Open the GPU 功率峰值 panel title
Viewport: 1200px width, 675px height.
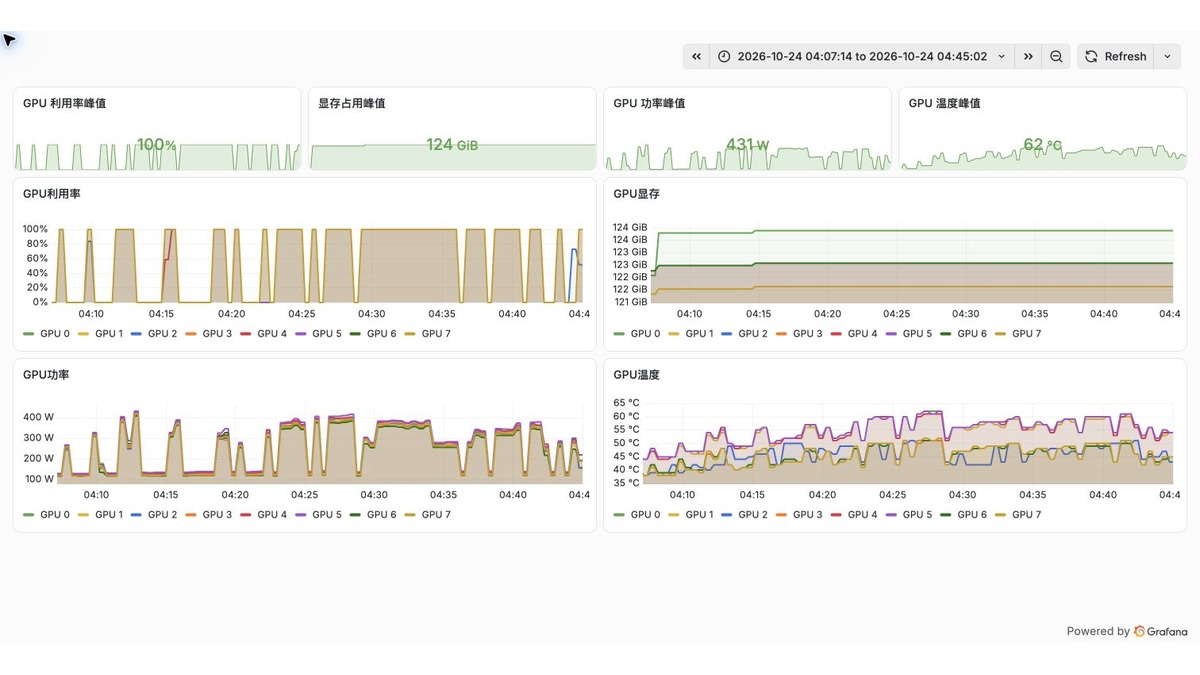pos(649,103)
